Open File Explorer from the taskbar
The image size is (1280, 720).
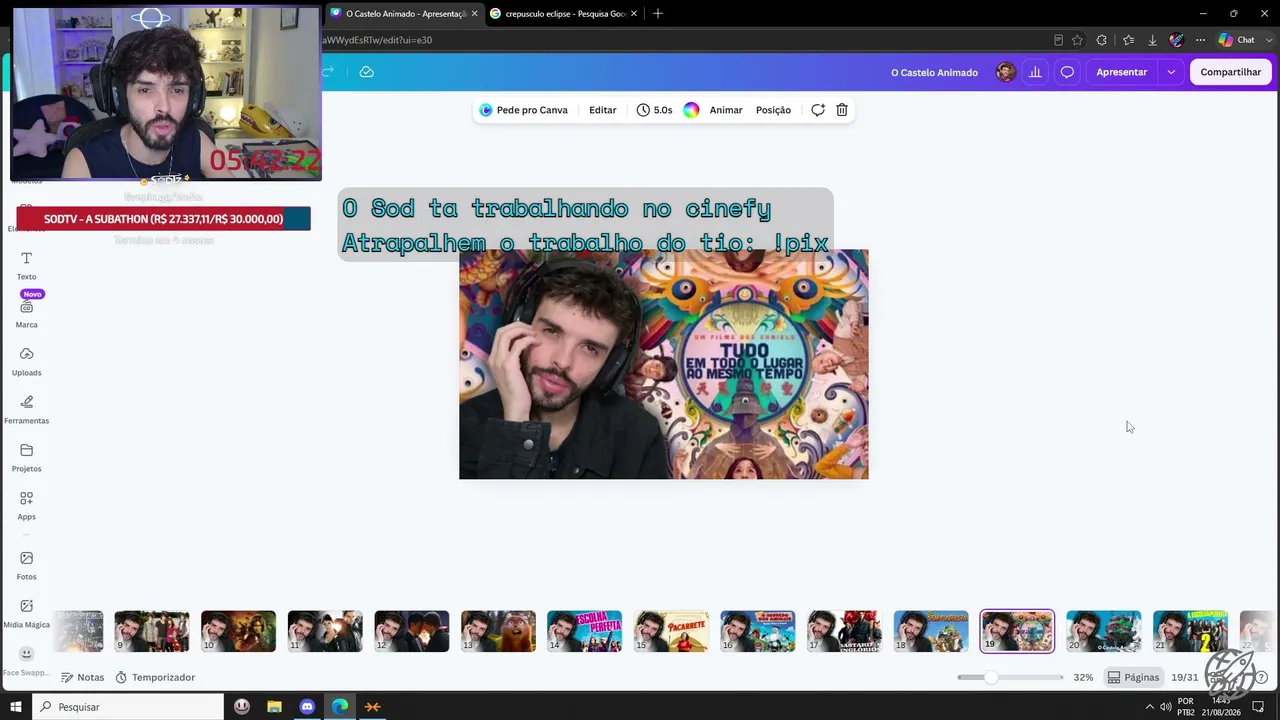point(274,707)
